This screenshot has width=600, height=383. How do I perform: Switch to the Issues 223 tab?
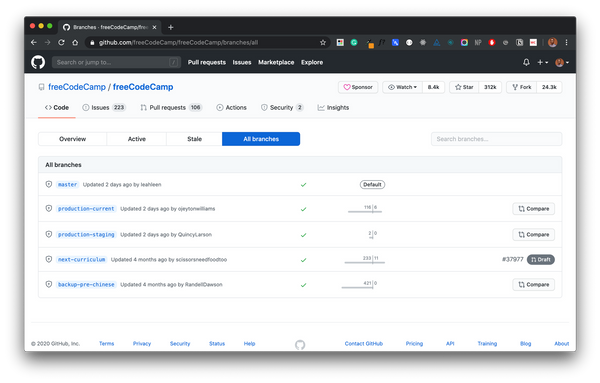104,108
